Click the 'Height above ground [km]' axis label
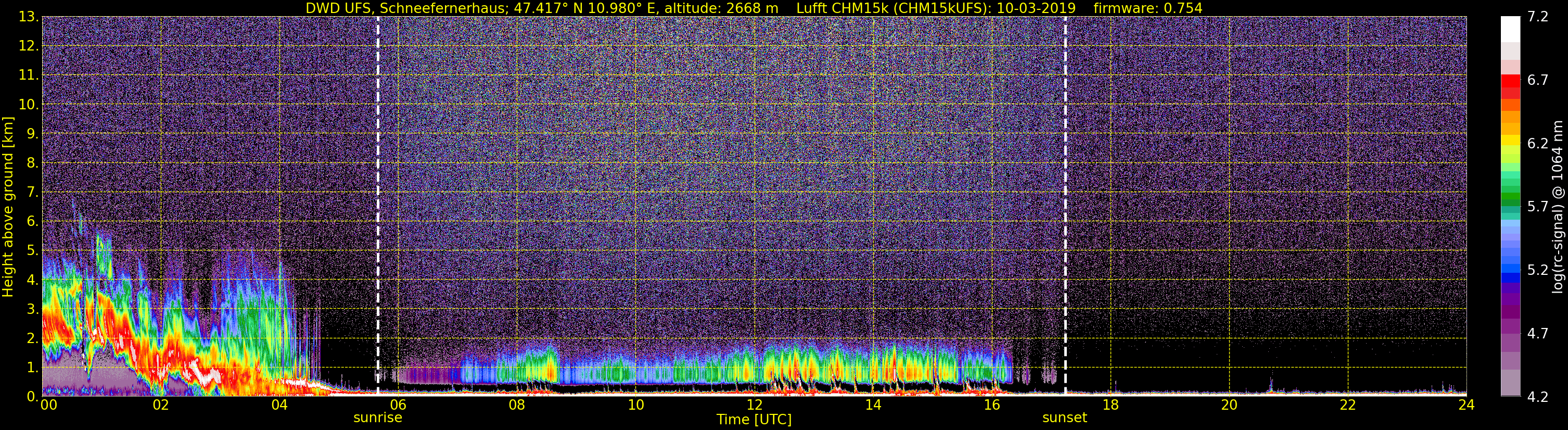 pos(8,207)
